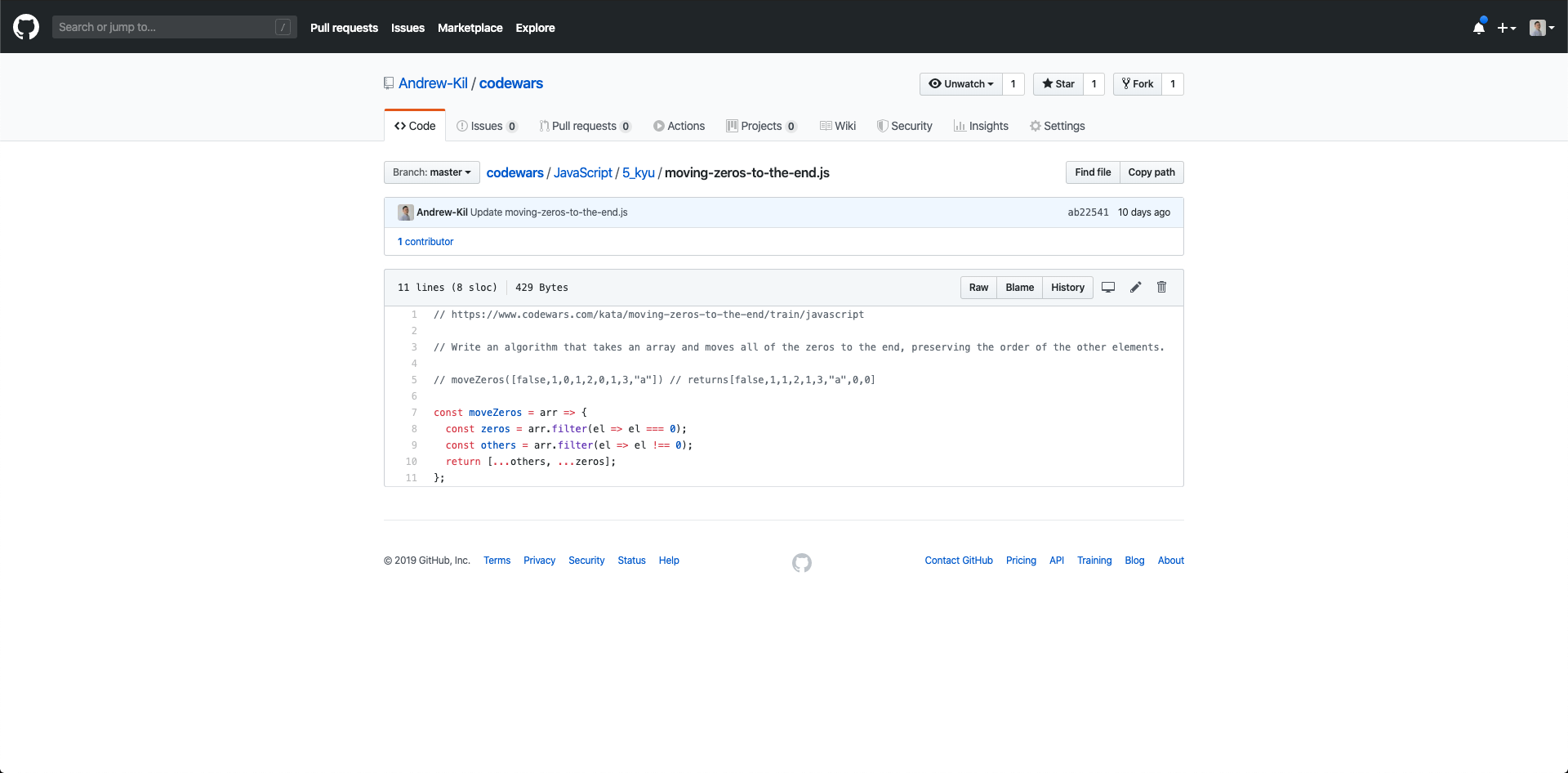Open the Blame view

(1019, 288)
